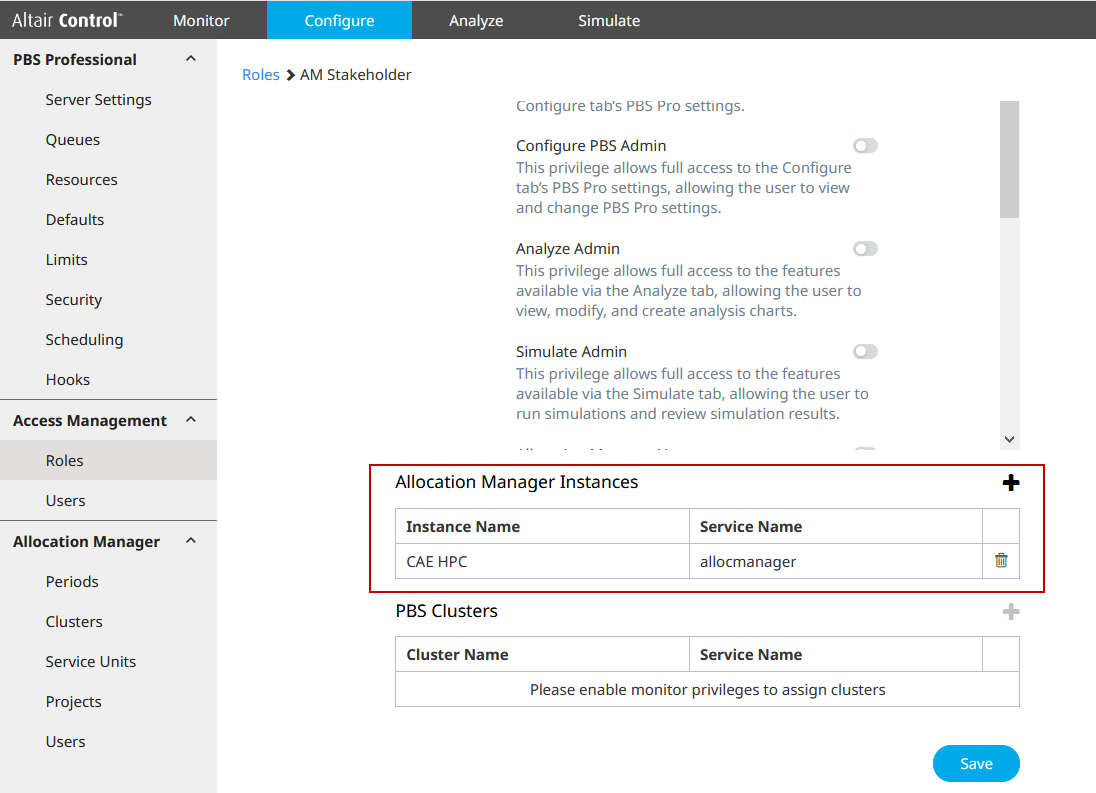This screenshot has height=793, width=1096.
Task: Collapse the Access Management section
Action: coord(191,420)
